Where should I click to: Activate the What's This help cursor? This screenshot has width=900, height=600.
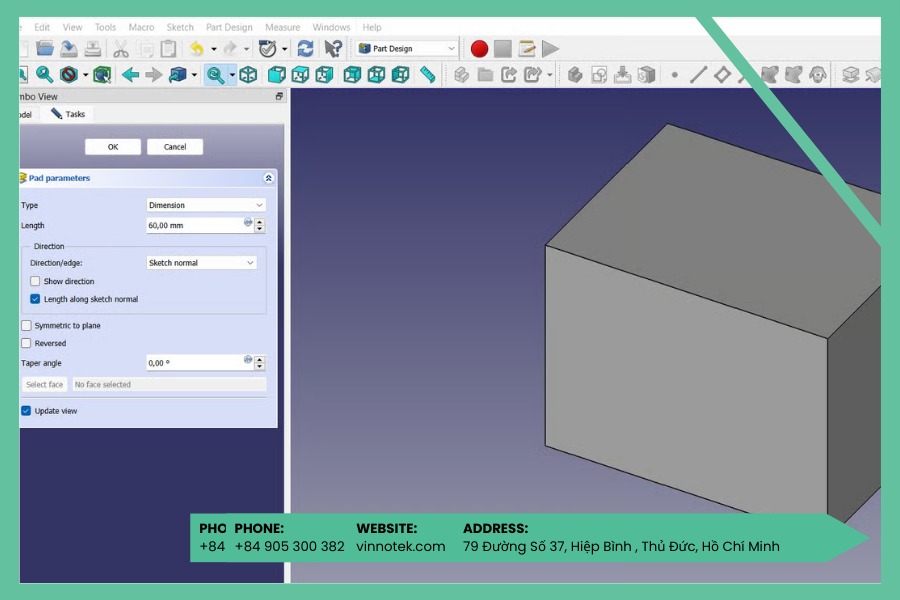click(333, 49)
